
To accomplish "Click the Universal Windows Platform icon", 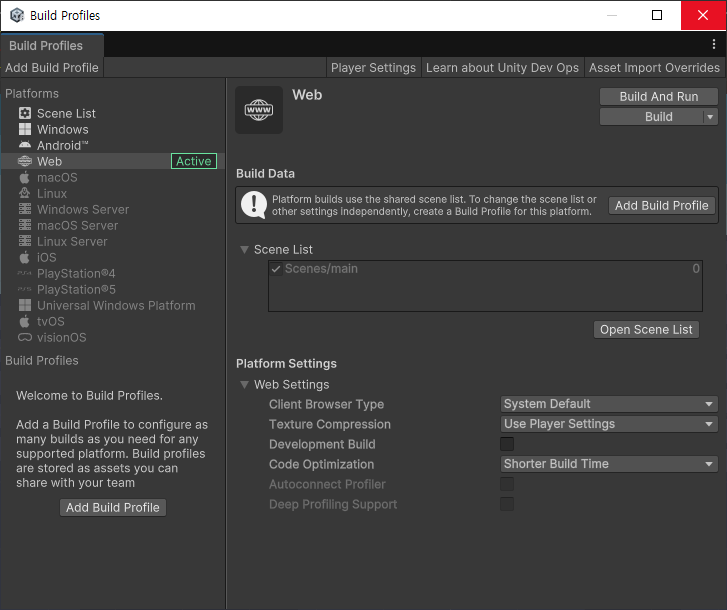I will tap(25, 305).
